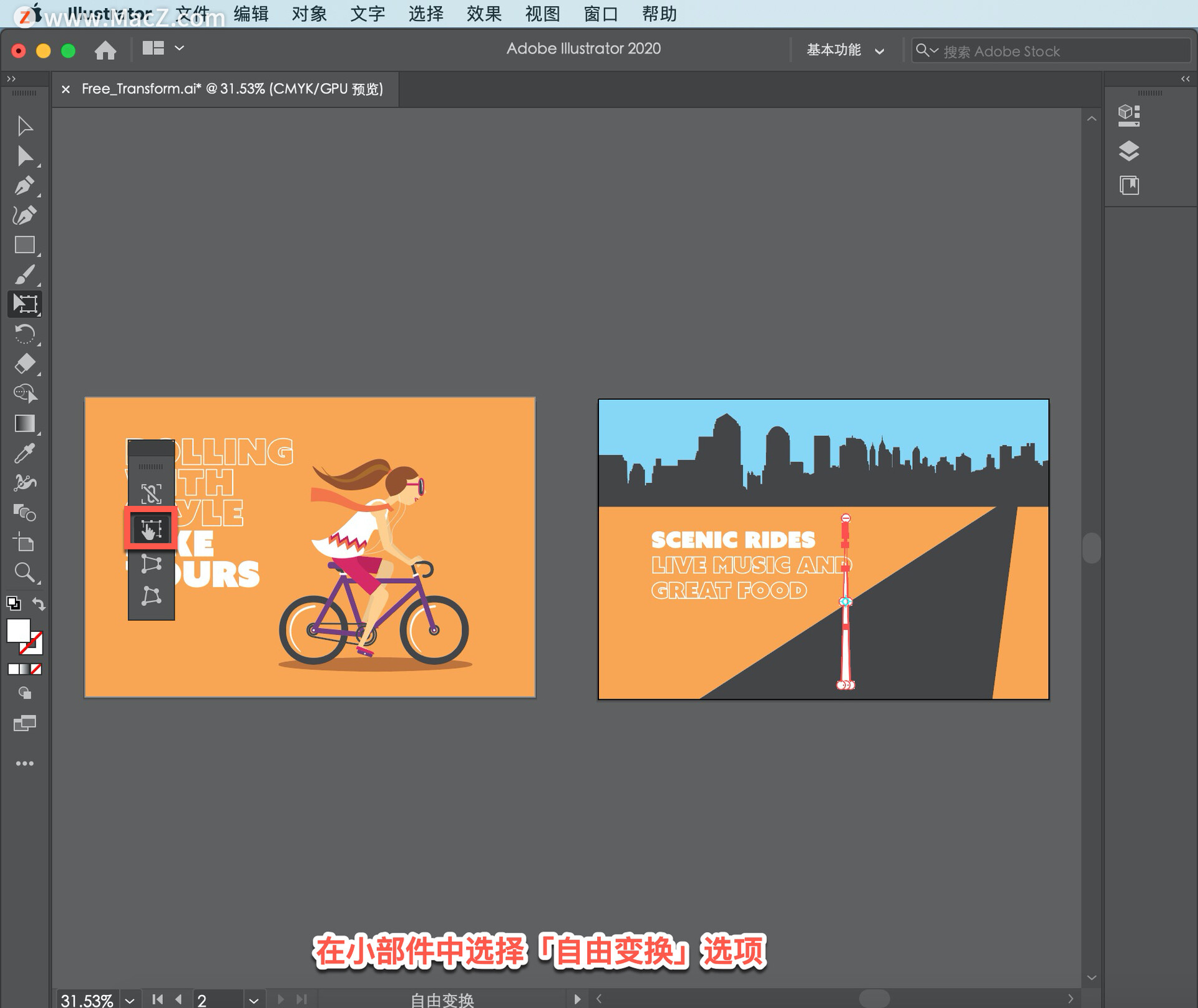This screenshot has width=1198, height=1008.
Task: Toggle the Constrain option in widget
Action: [151, 494]
